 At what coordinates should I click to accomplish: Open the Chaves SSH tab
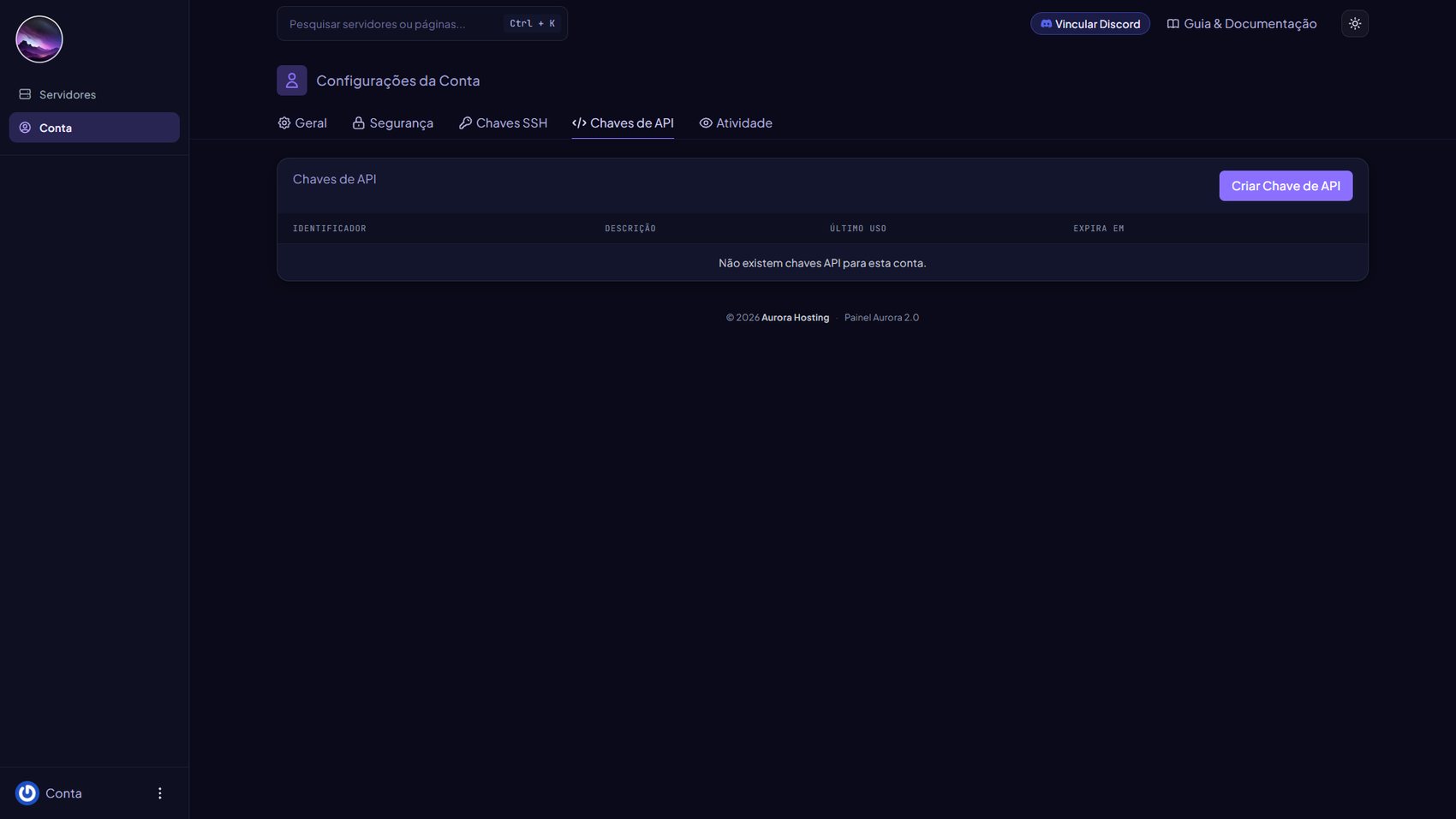coord(503,123)
